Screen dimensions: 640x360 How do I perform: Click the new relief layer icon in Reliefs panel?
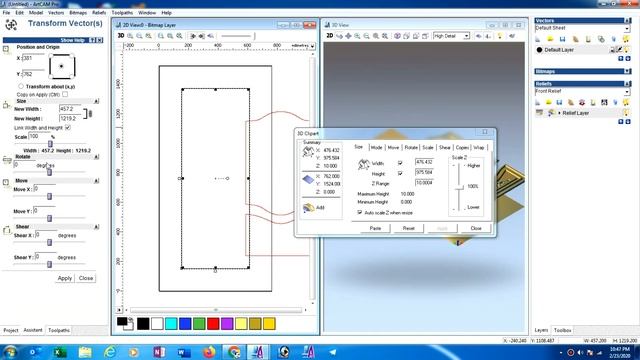pos(538,102)
